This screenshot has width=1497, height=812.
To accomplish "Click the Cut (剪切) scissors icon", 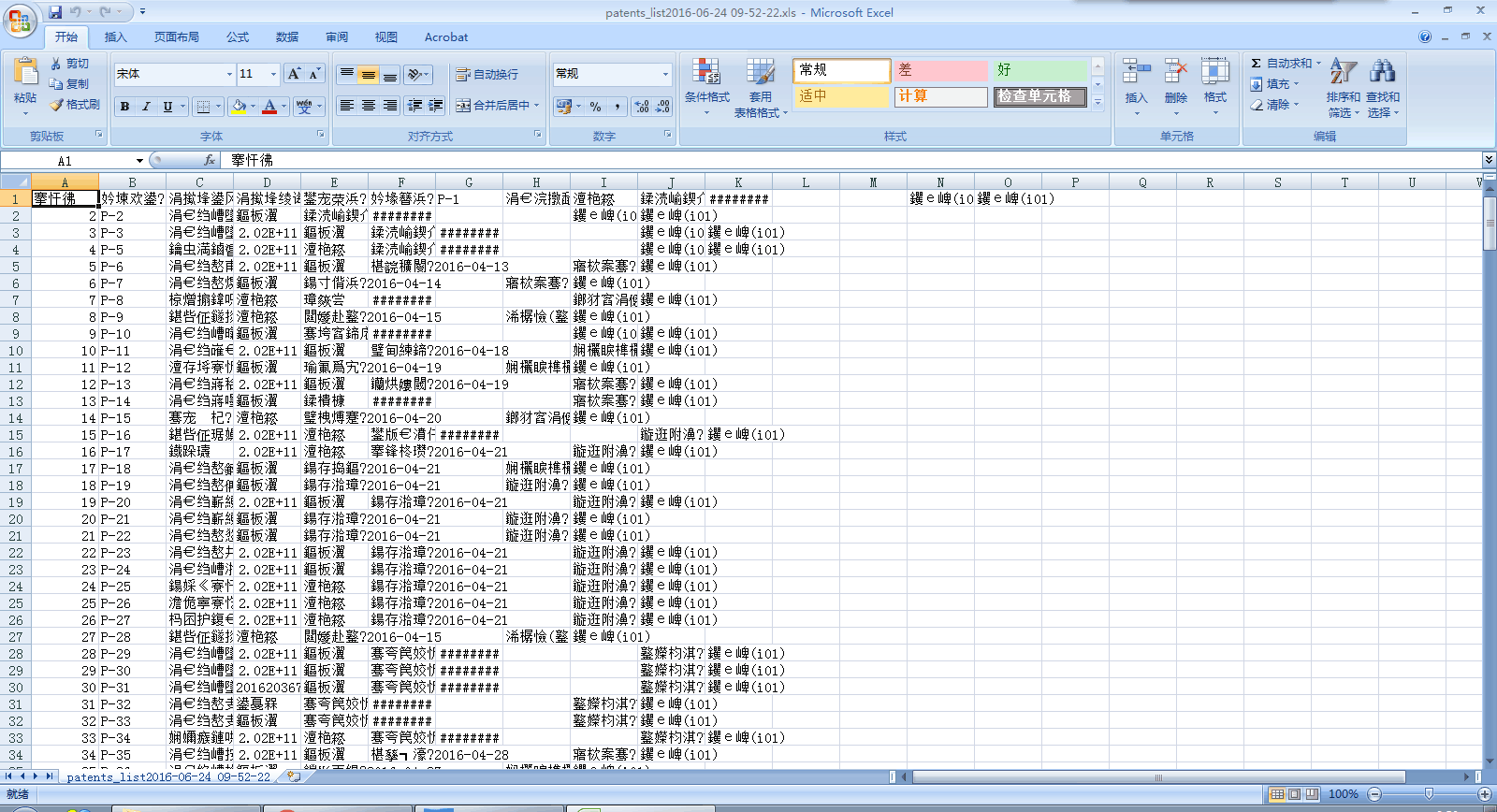I will tap(57, 64).
